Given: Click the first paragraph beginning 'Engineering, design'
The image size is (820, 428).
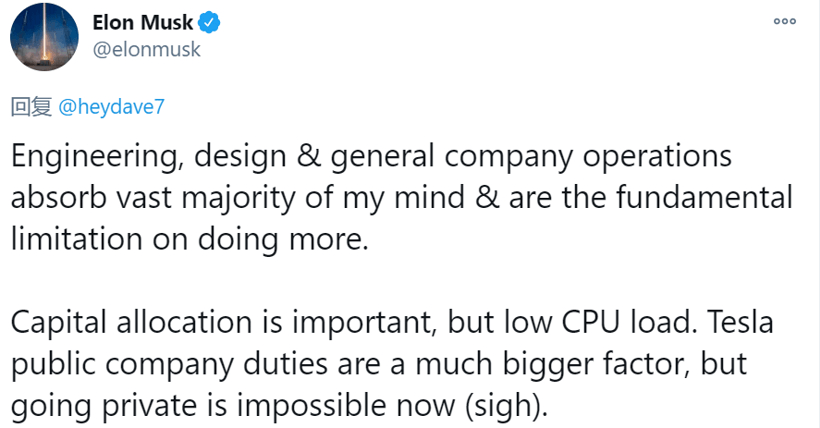Looking at the screenshot, I should click(x=402, y=198).
